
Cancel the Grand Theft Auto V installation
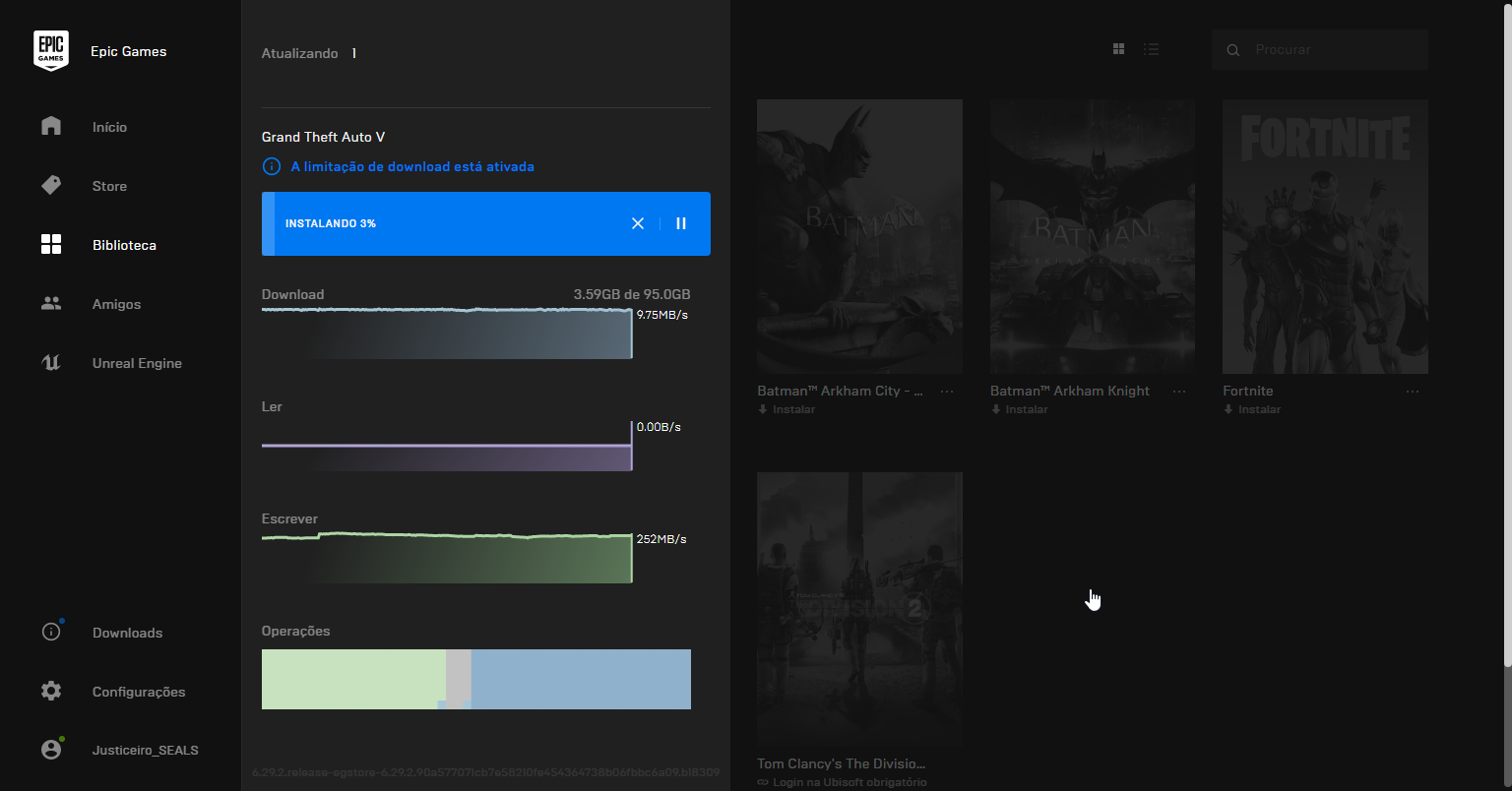pyautogui.click(x=638, y=223)
